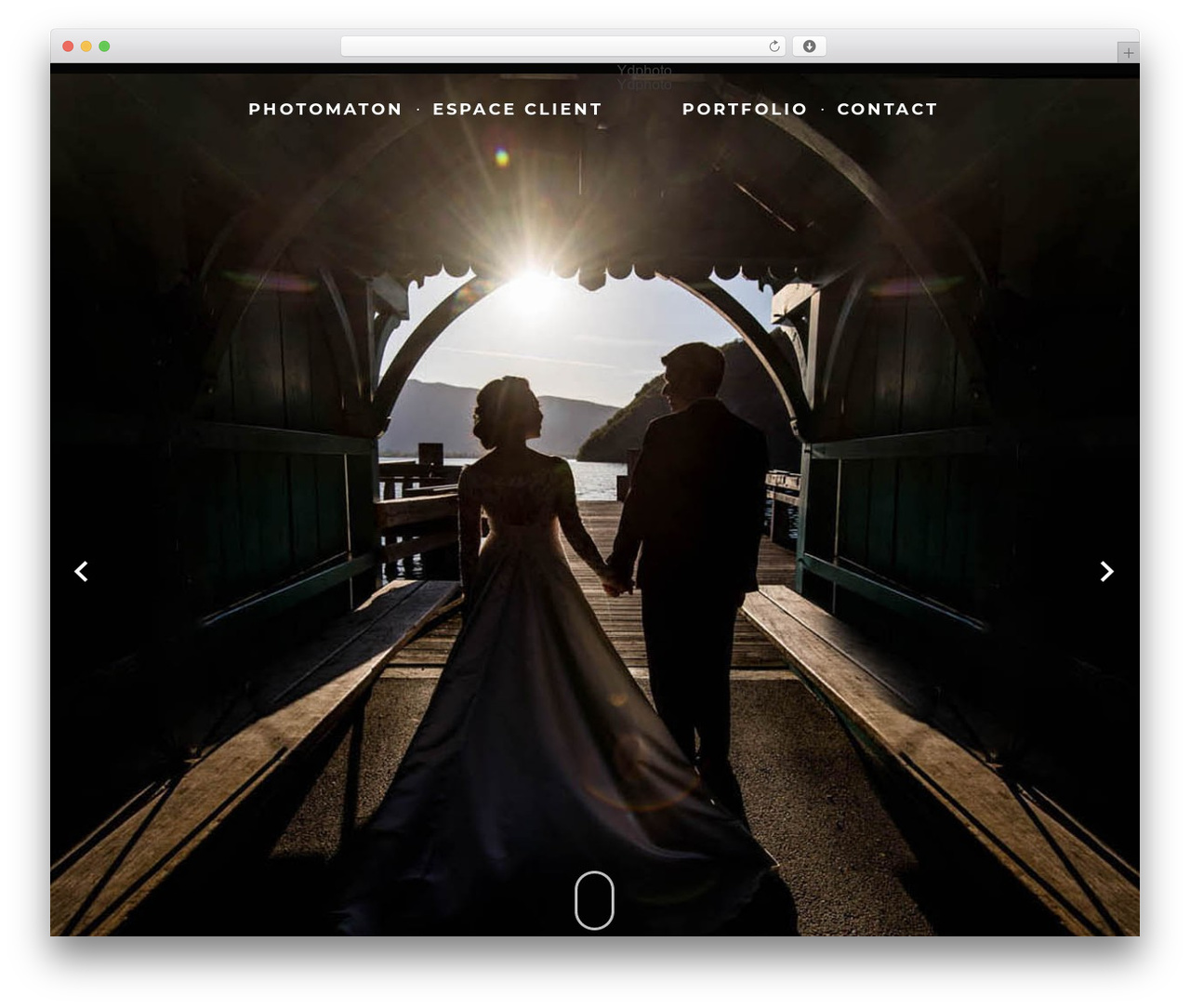Maximize the window with the green button
Image resolution: width=1190 pixels, height=1008 pixels.
[104, 46]
